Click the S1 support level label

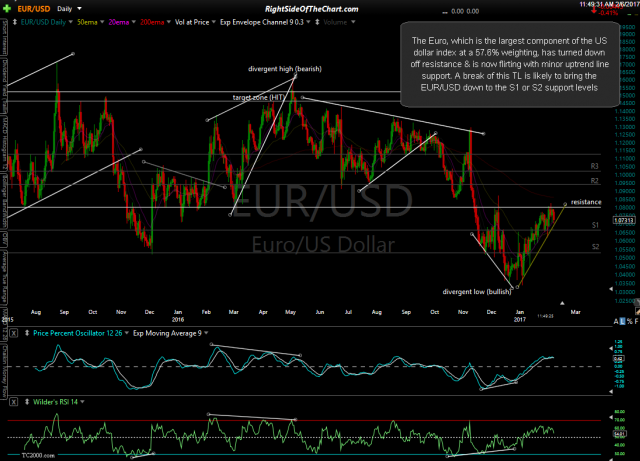pos(596,225)
